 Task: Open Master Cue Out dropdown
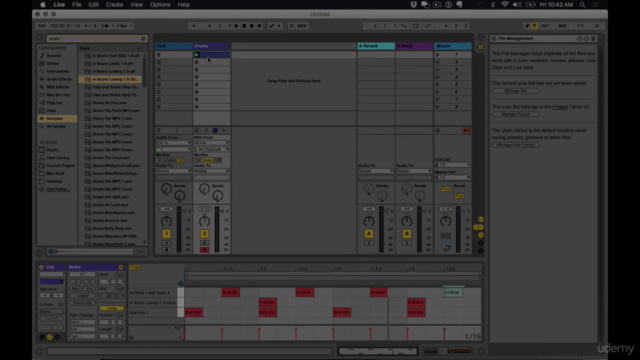tap(453, 164)
